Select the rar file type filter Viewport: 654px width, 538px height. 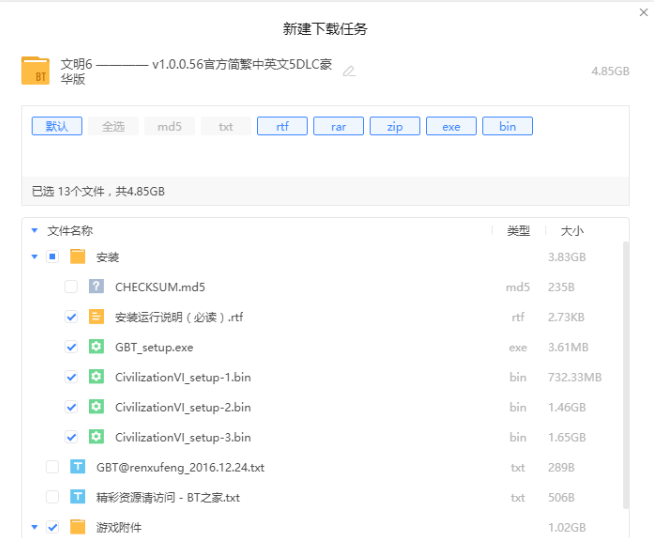pyautogui.click(x=338, y=127)
